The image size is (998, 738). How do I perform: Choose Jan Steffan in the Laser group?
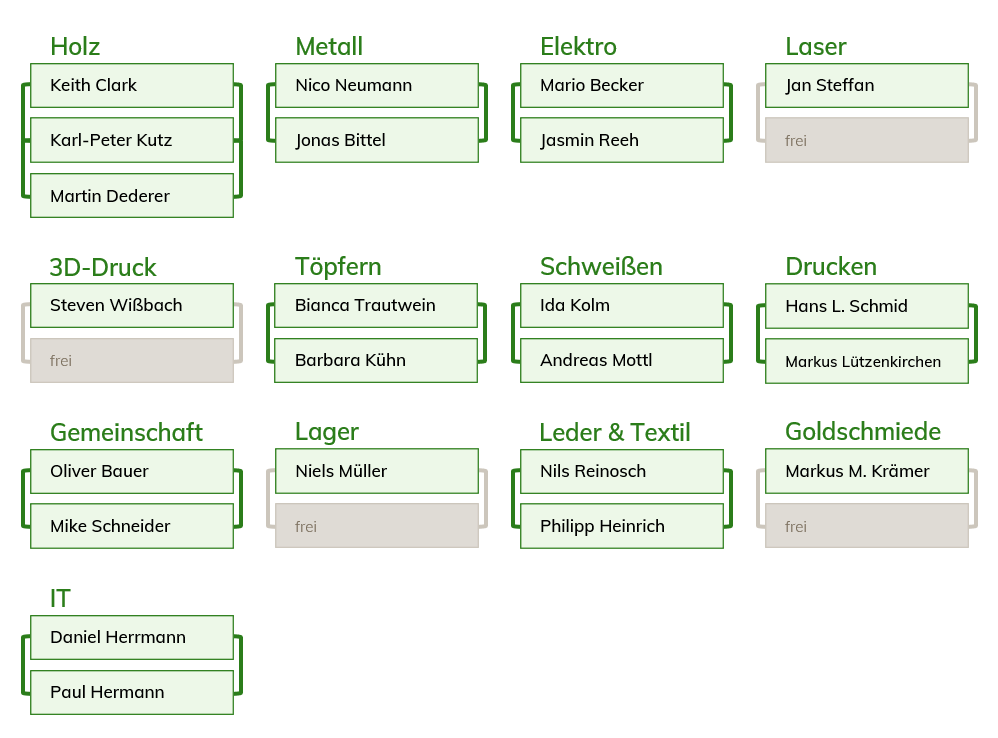(x=867, y=86)
